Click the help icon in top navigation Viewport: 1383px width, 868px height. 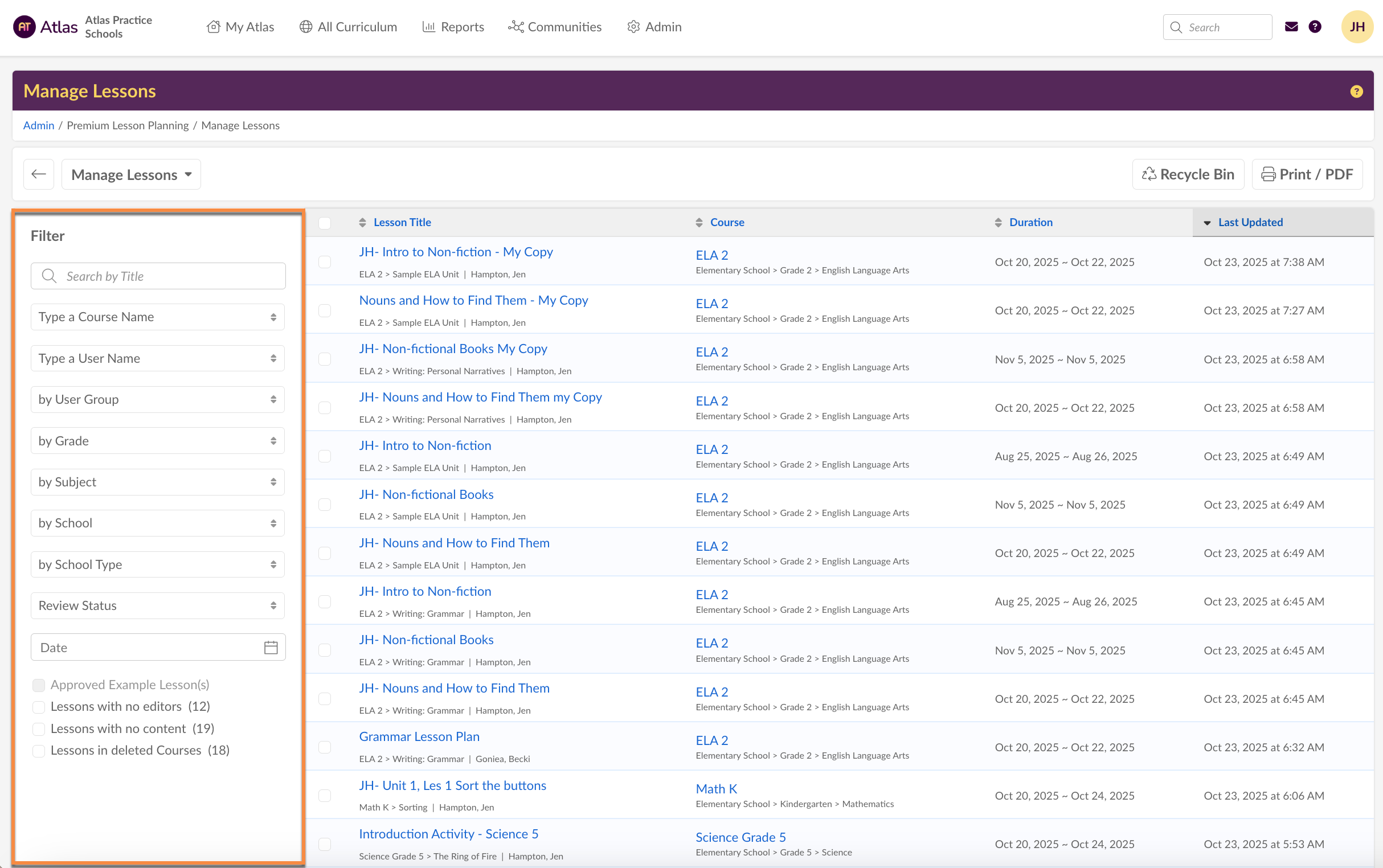[1315, 27]
